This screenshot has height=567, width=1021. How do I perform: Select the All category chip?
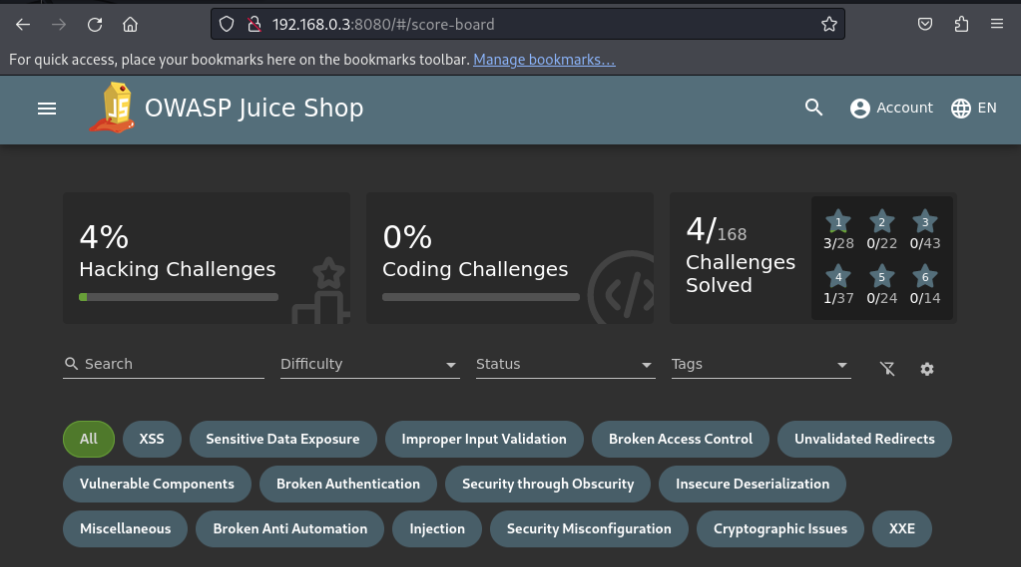[89, 439]
